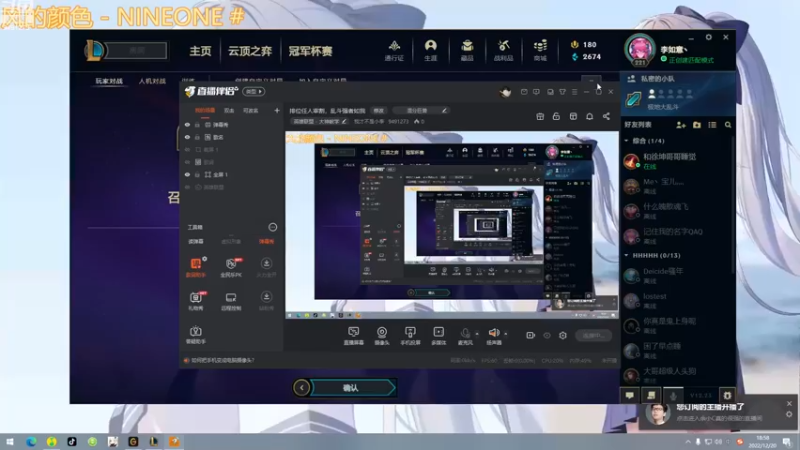Toggle visibility of the 截屏 1 layer

point(187,149)
